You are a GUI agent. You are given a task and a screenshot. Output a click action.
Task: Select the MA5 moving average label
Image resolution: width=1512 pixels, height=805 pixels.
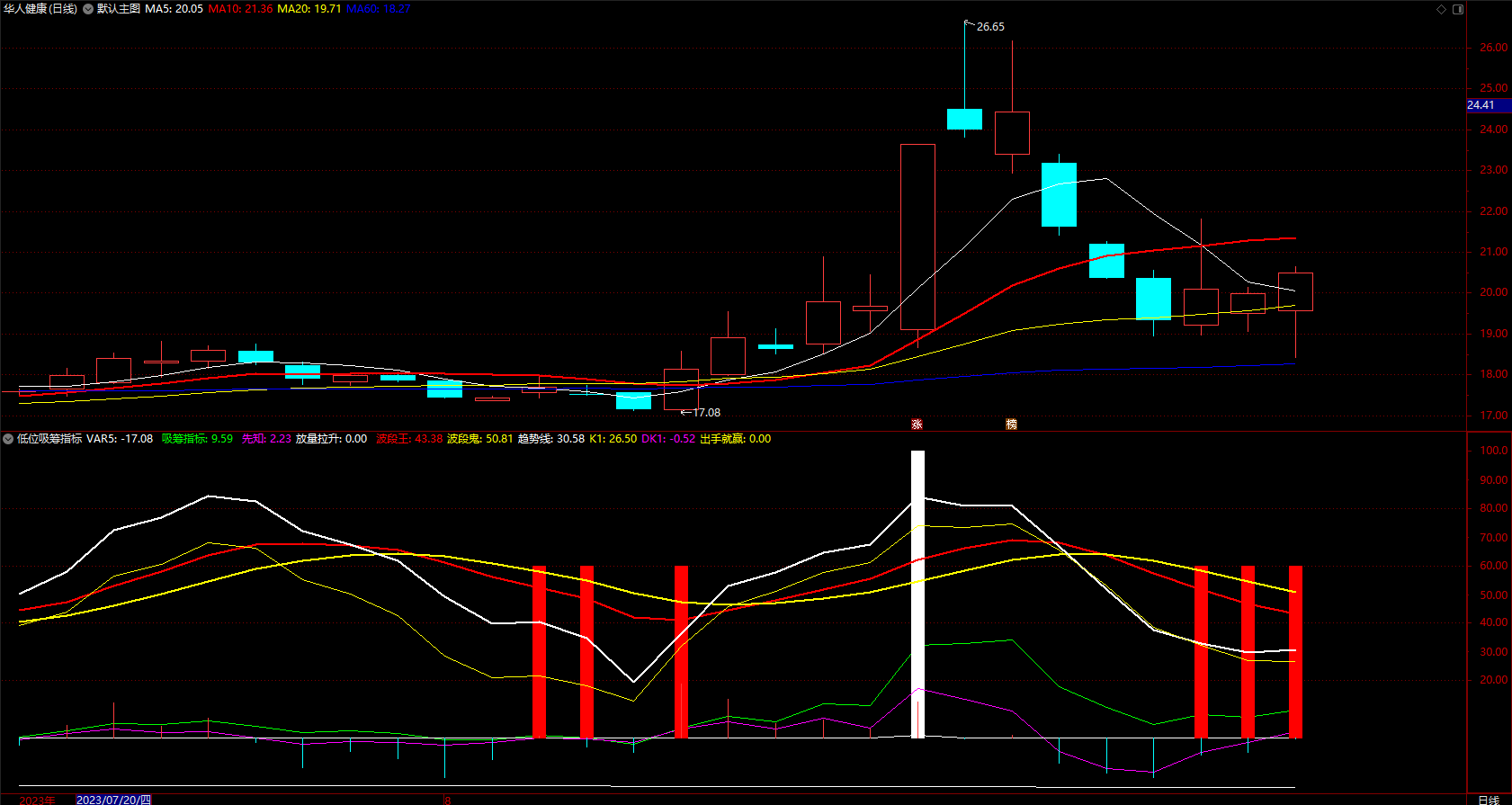coord(174,9)
